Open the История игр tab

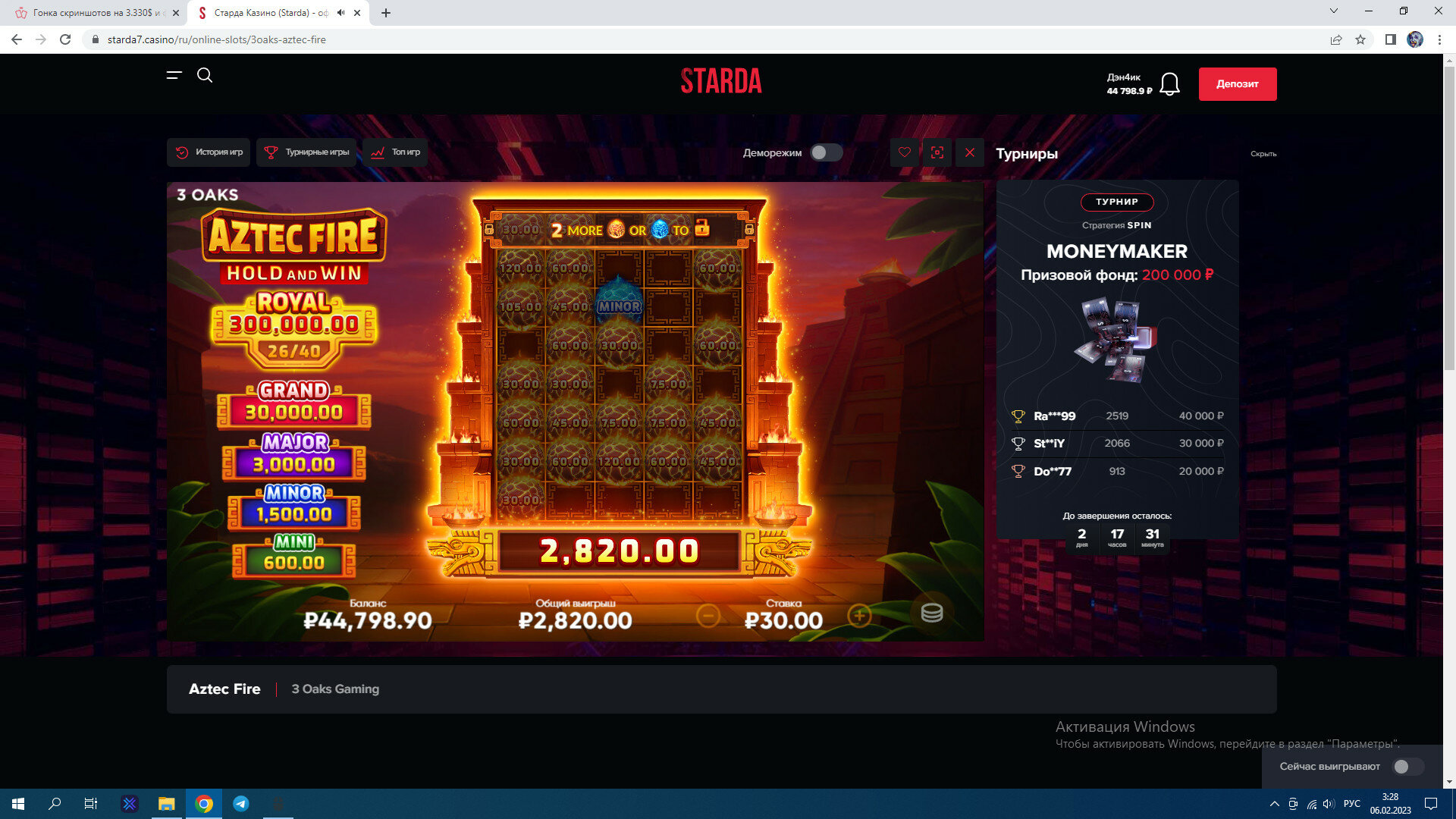click(x=209, y=152)
